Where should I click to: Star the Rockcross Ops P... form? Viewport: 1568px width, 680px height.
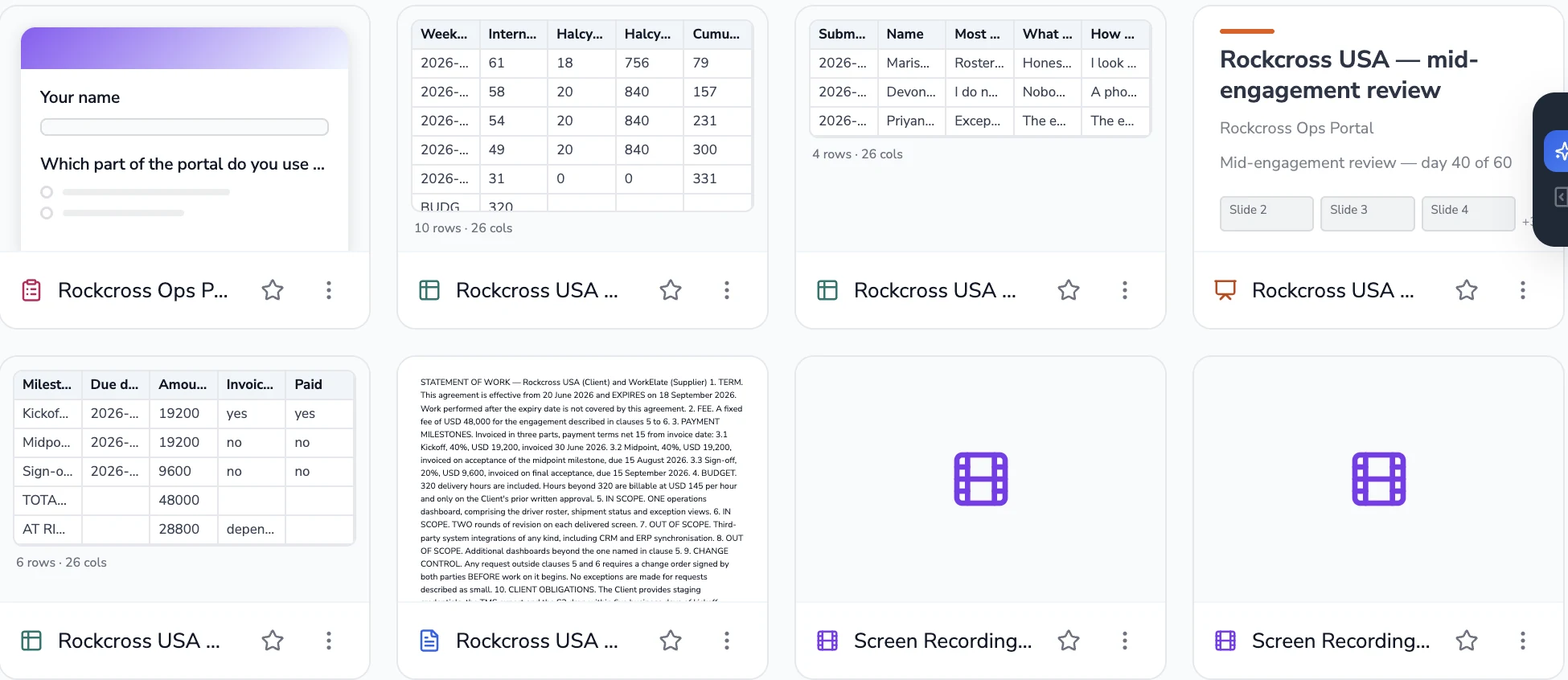tap(273, 290)
